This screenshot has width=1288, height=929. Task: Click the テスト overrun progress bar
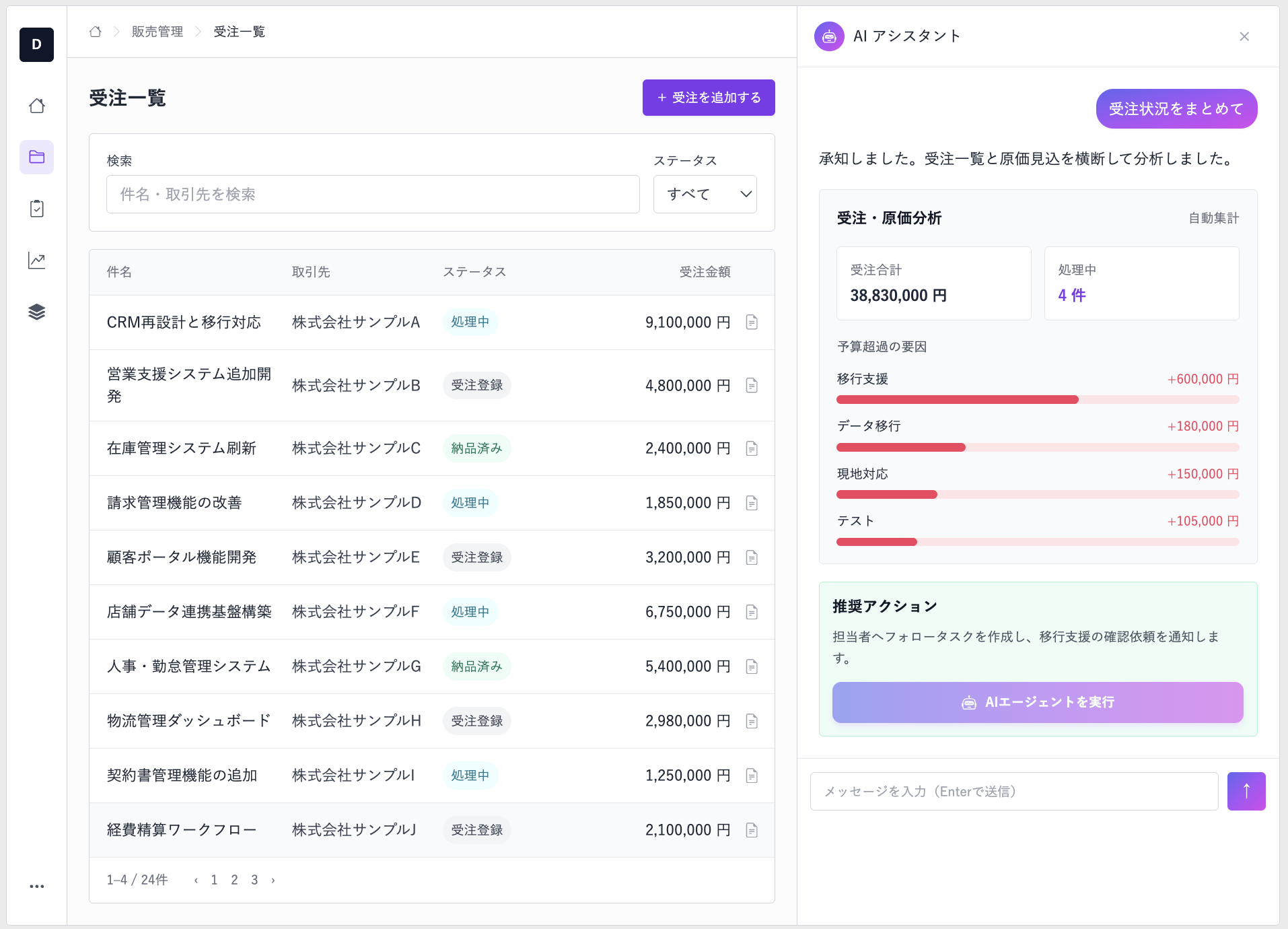point(1038,541)
